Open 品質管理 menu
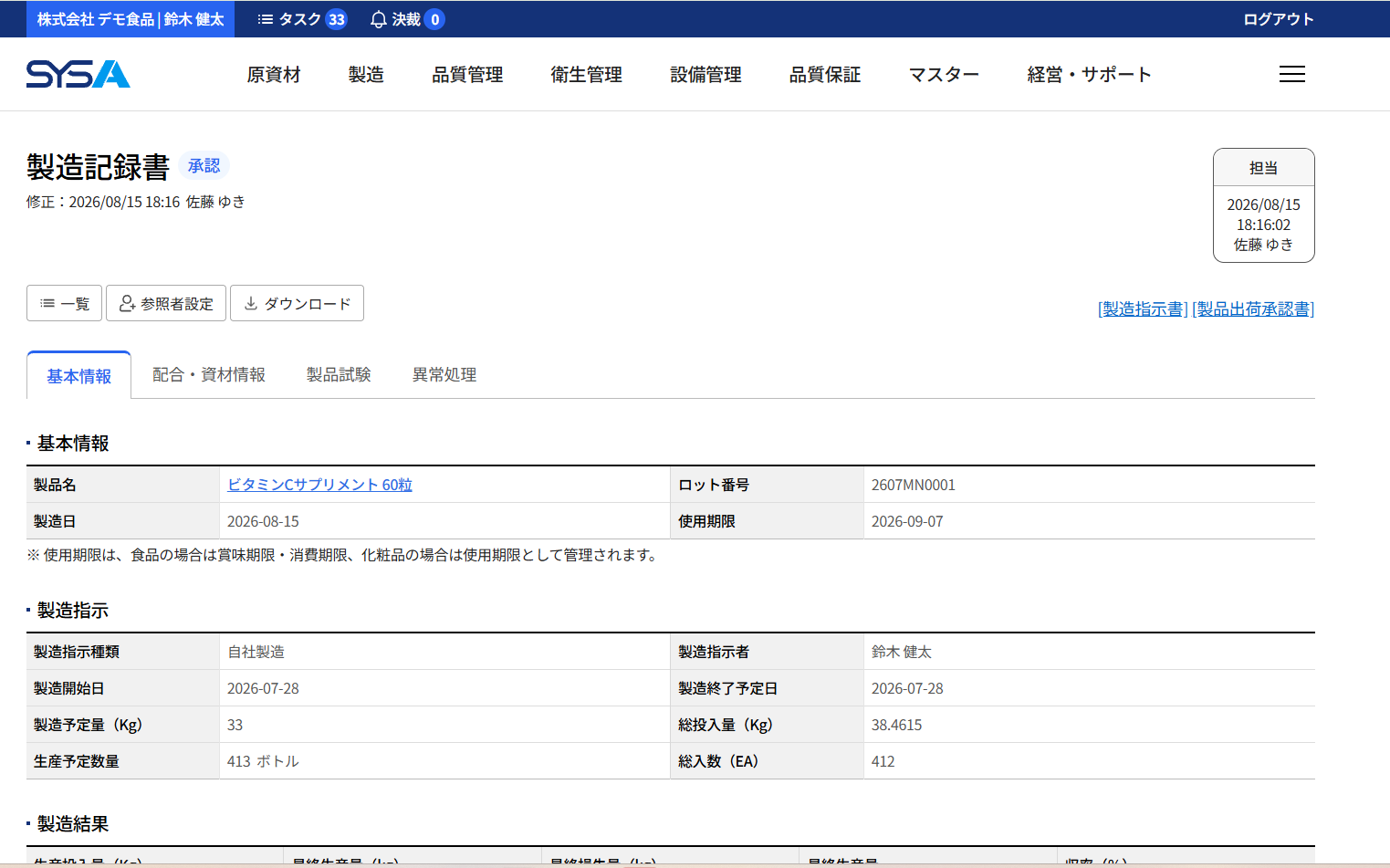1390x868 pixels. pos(467,75)
